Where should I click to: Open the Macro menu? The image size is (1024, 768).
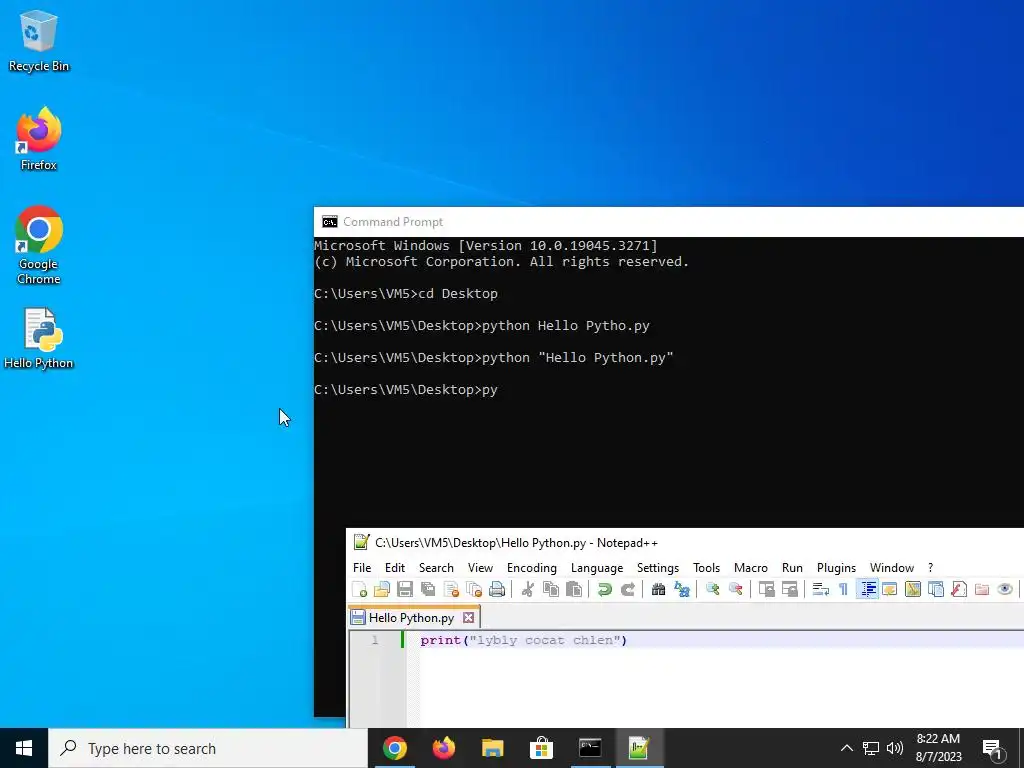click(750, 568)
